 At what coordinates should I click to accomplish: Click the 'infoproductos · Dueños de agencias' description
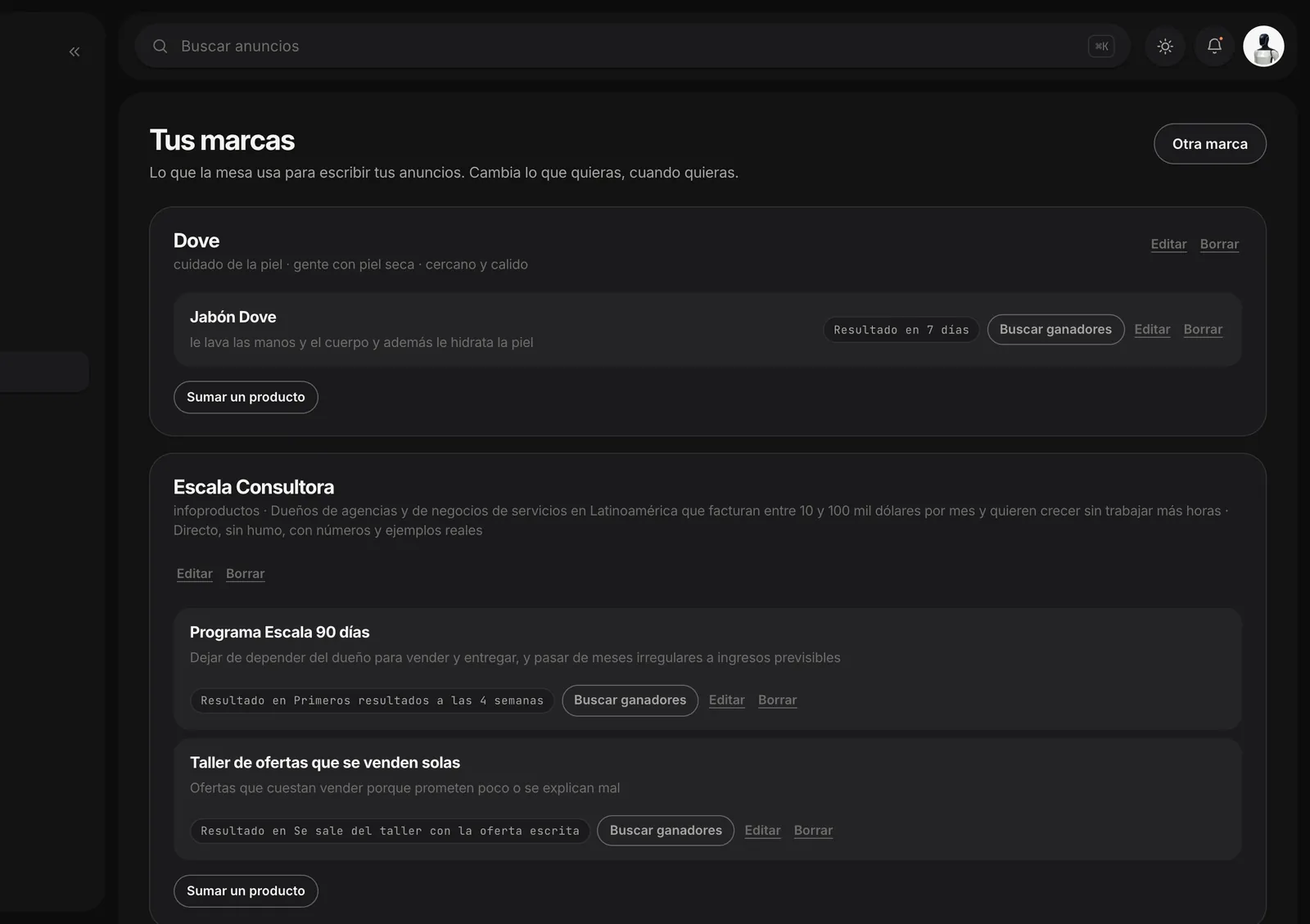tap(701, 521)
